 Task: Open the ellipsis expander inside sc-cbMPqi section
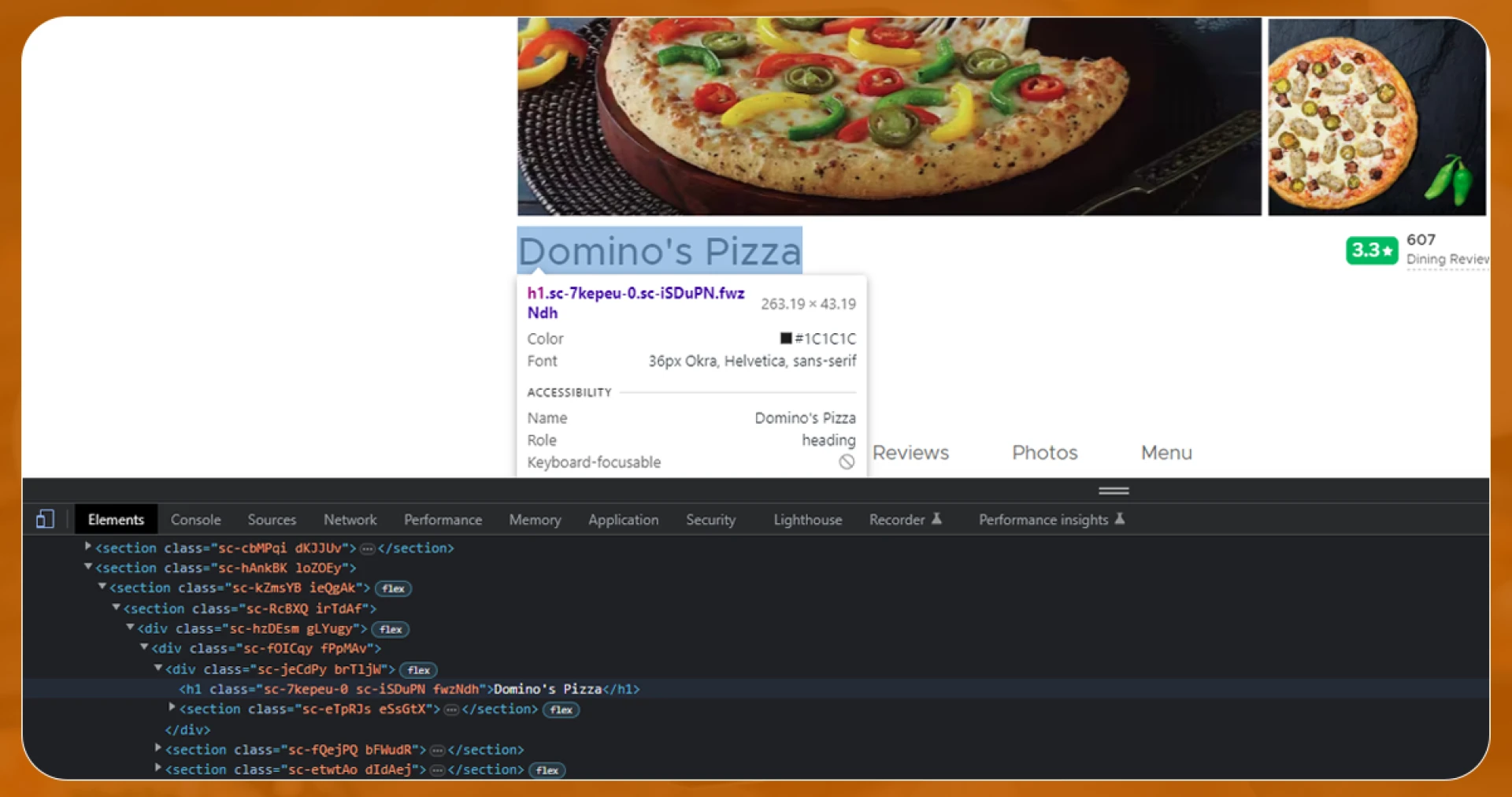(x=367, y=548)
